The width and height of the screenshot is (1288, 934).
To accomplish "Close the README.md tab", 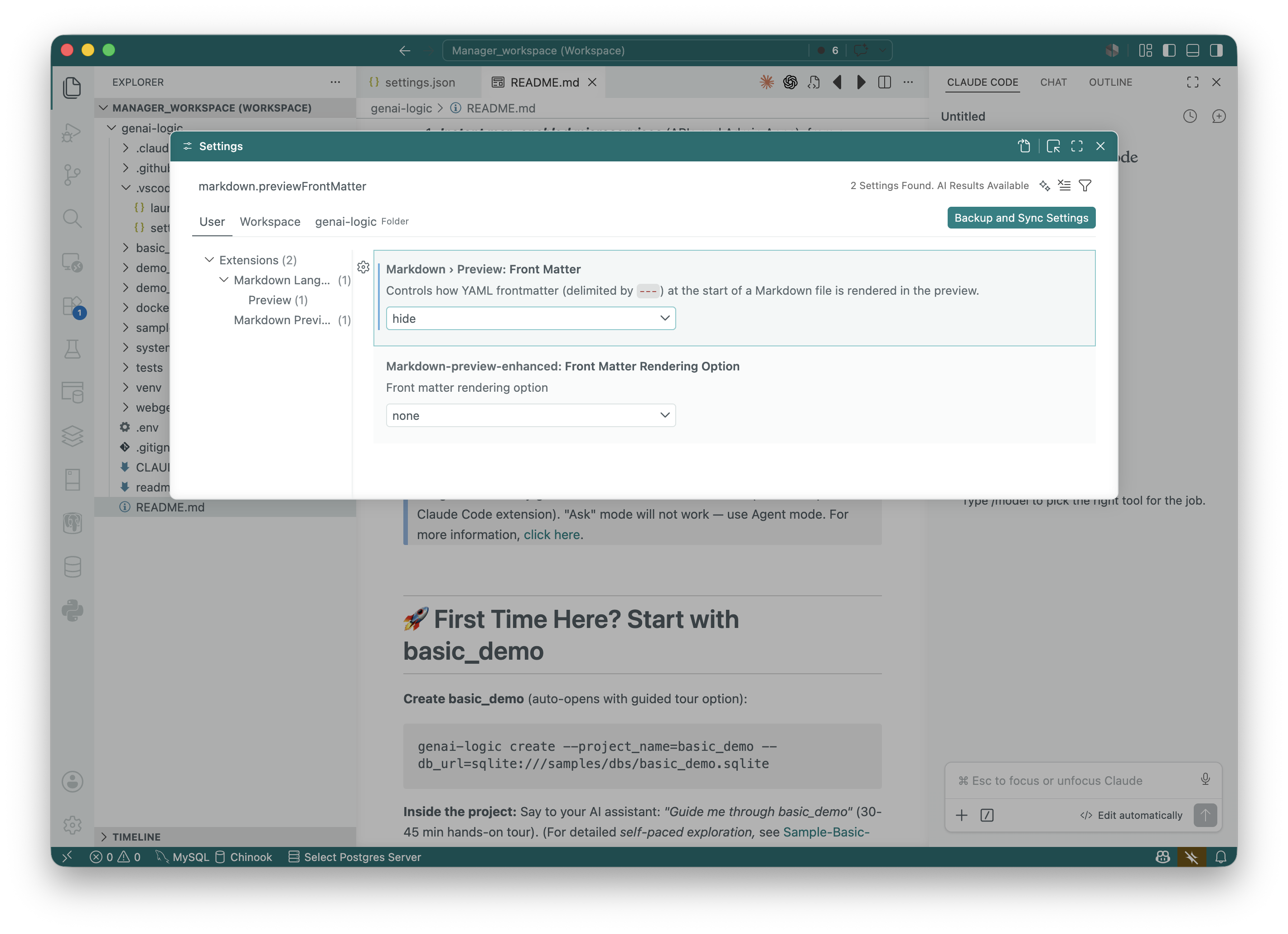I will coord(592,83).
